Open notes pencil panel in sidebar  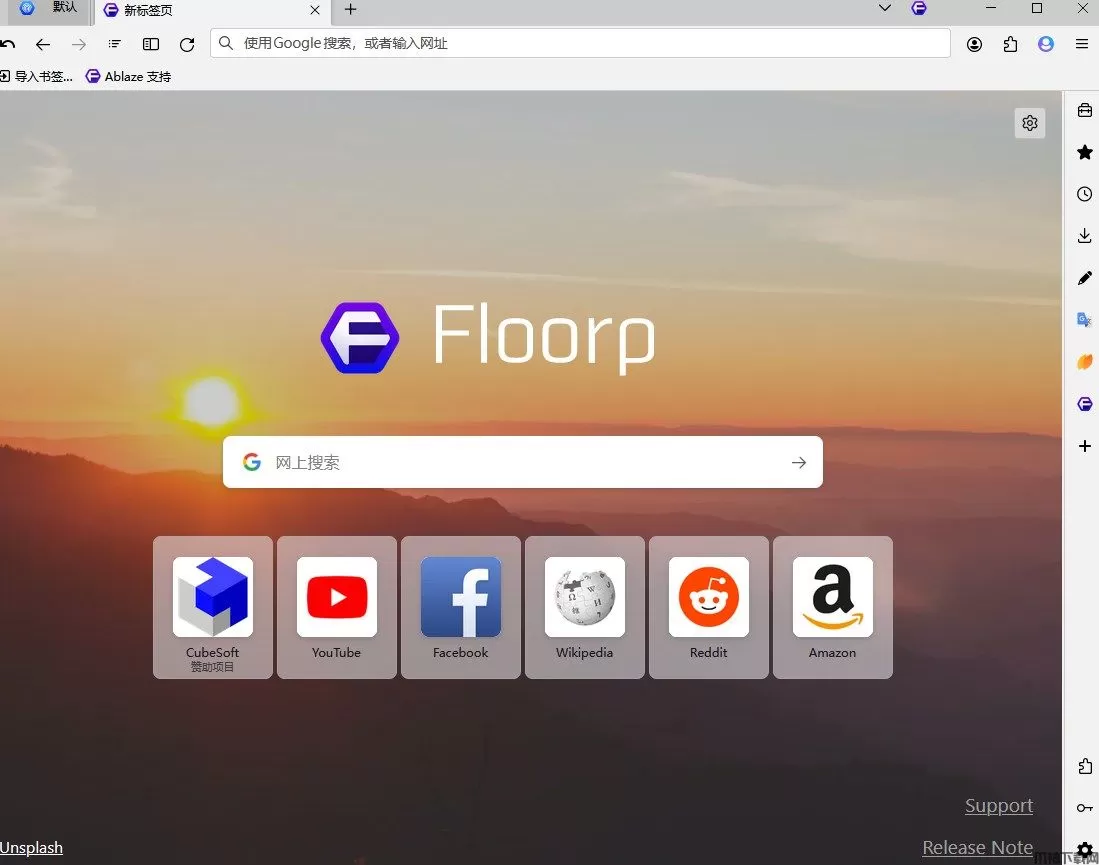coord(1084,278)
